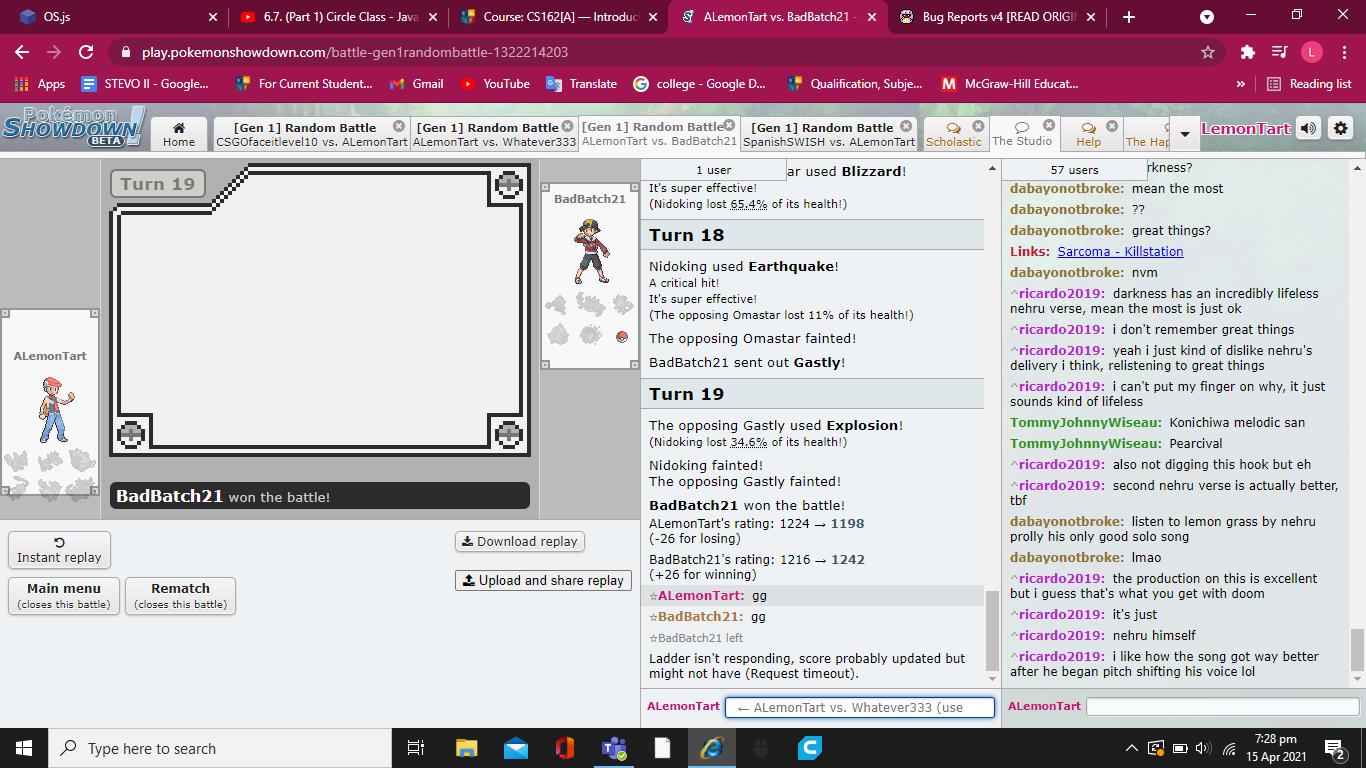Click the Showdown sound volume icon
Screen dimensions: 1366x768
click(1308, 128)
